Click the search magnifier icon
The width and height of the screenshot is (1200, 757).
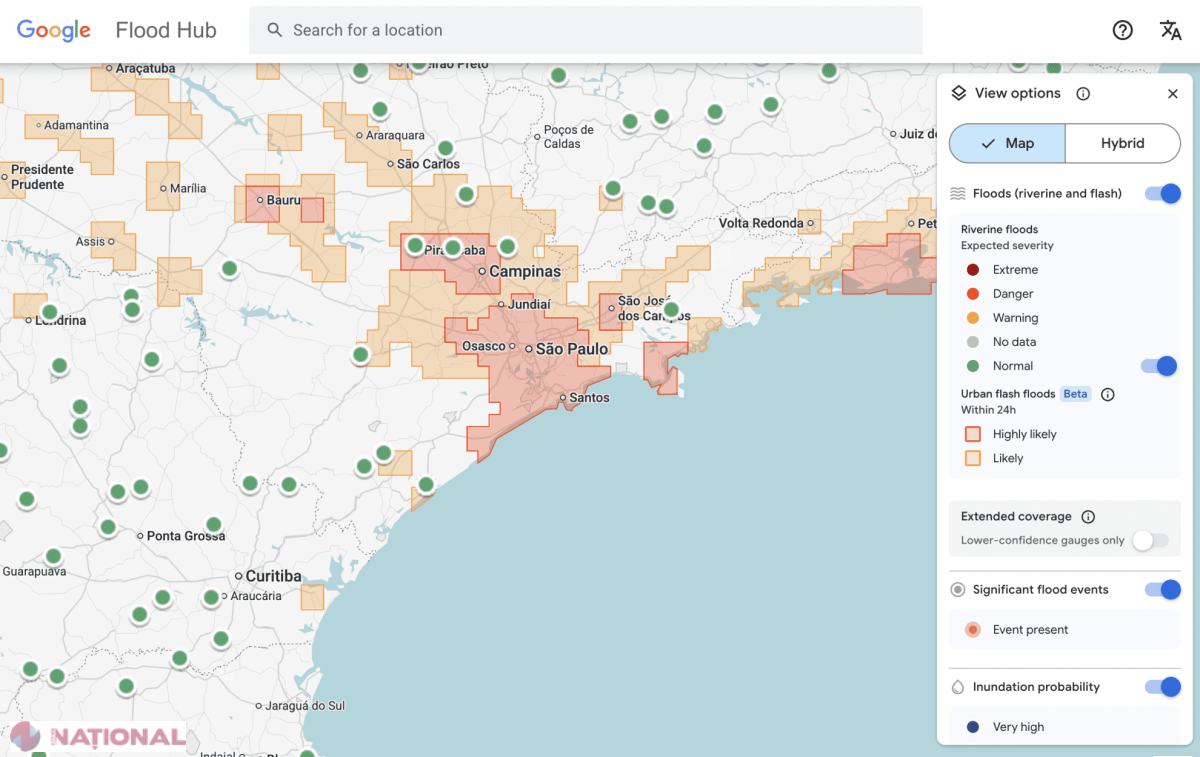[275, 30]
